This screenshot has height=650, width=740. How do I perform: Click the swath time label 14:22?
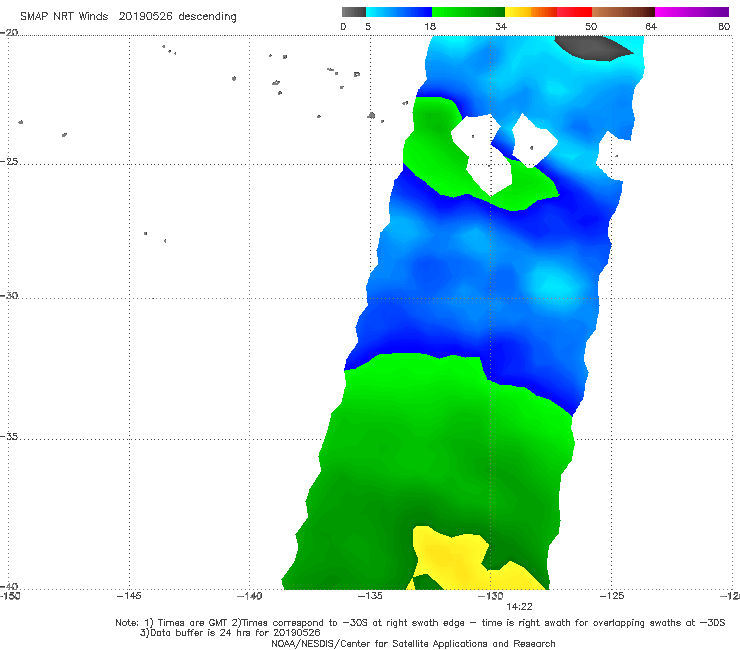point(519,607)
